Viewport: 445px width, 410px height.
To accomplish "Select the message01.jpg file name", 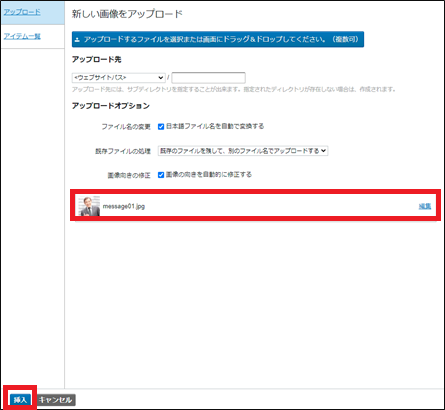I will (124, 206).
